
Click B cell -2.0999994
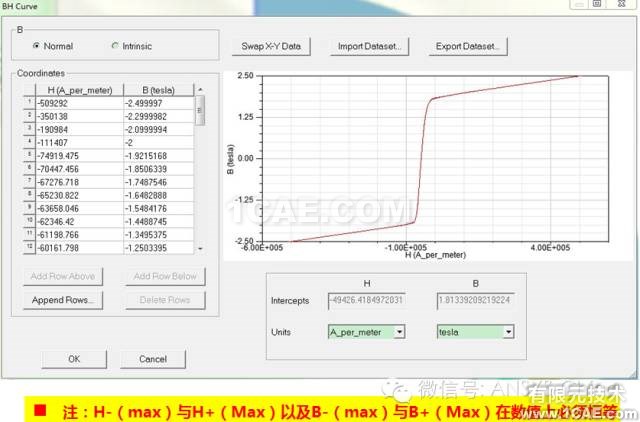tap(158, 129)
